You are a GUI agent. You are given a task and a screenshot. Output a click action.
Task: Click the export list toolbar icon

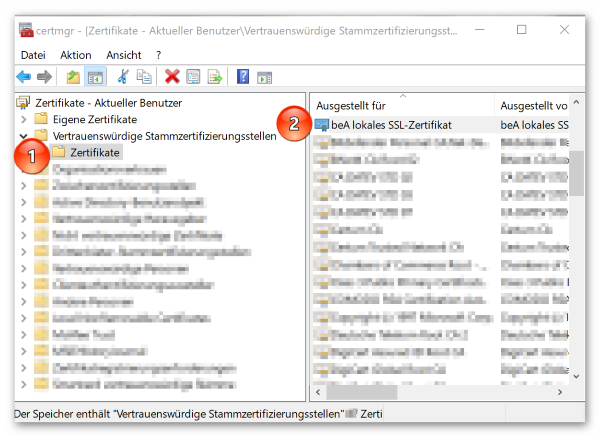[214, 77]
